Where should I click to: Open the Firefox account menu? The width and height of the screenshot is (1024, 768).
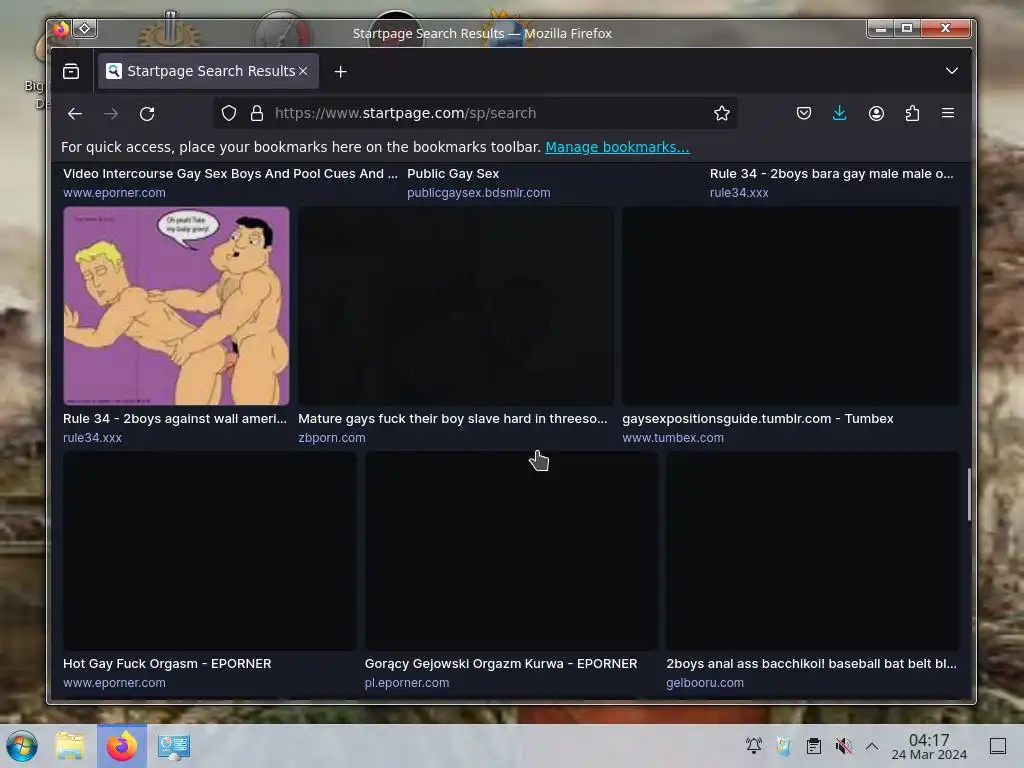point(876,114)
